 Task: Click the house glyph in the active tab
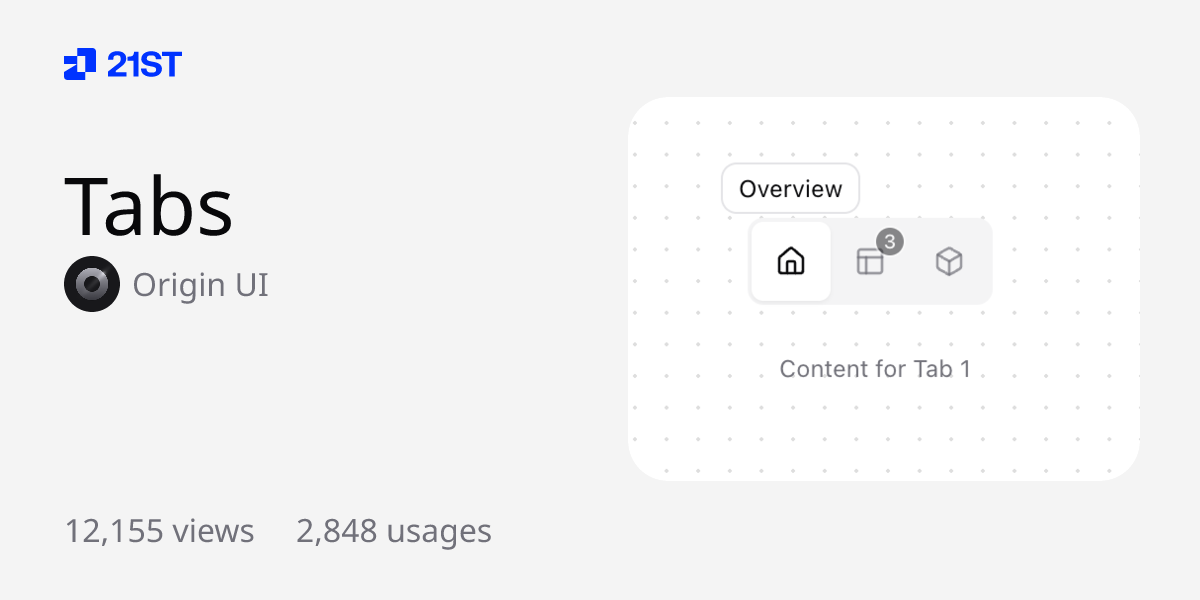(x=791, y=262)
